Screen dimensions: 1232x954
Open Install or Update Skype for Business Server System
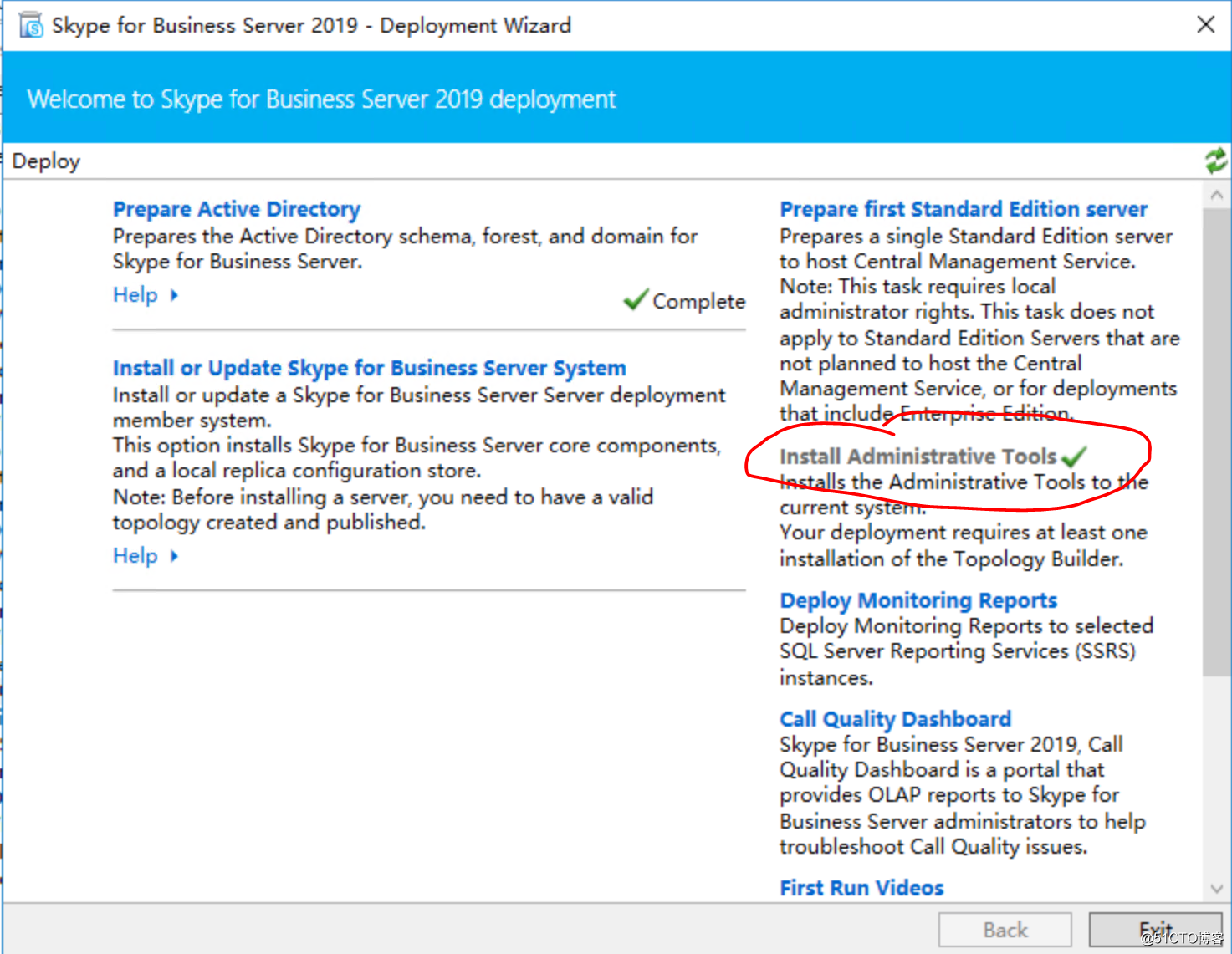(369, 368)
